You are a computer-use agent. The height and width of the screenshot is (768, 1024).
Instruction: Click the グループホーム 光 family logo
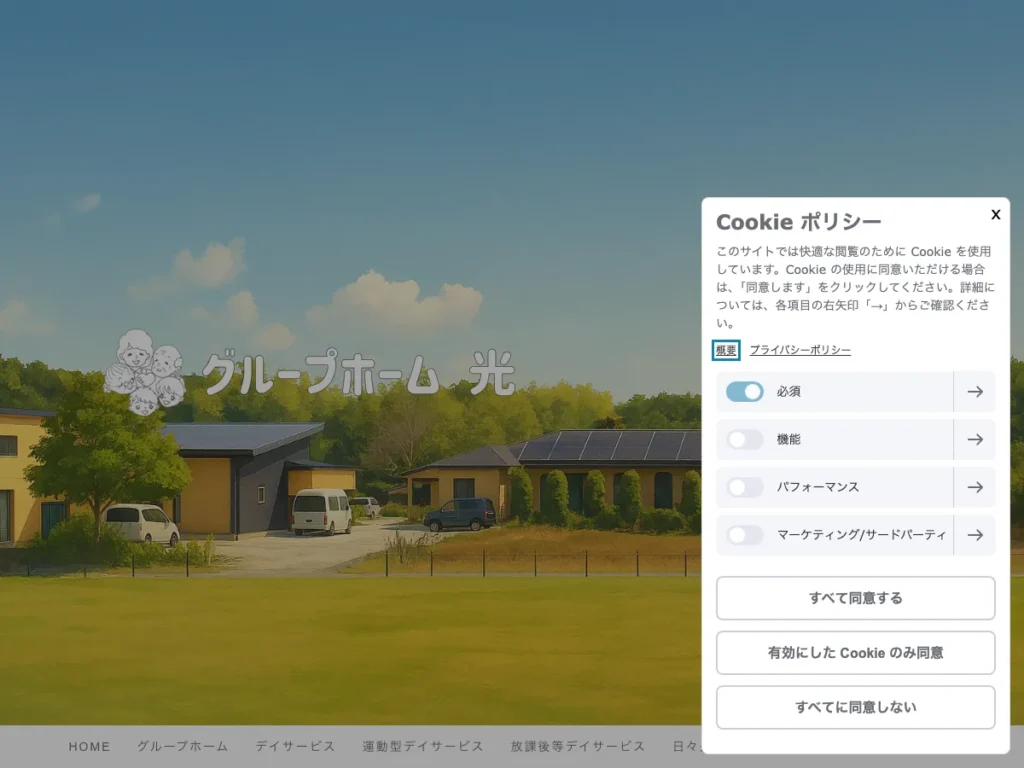click(x=310, y=372)
